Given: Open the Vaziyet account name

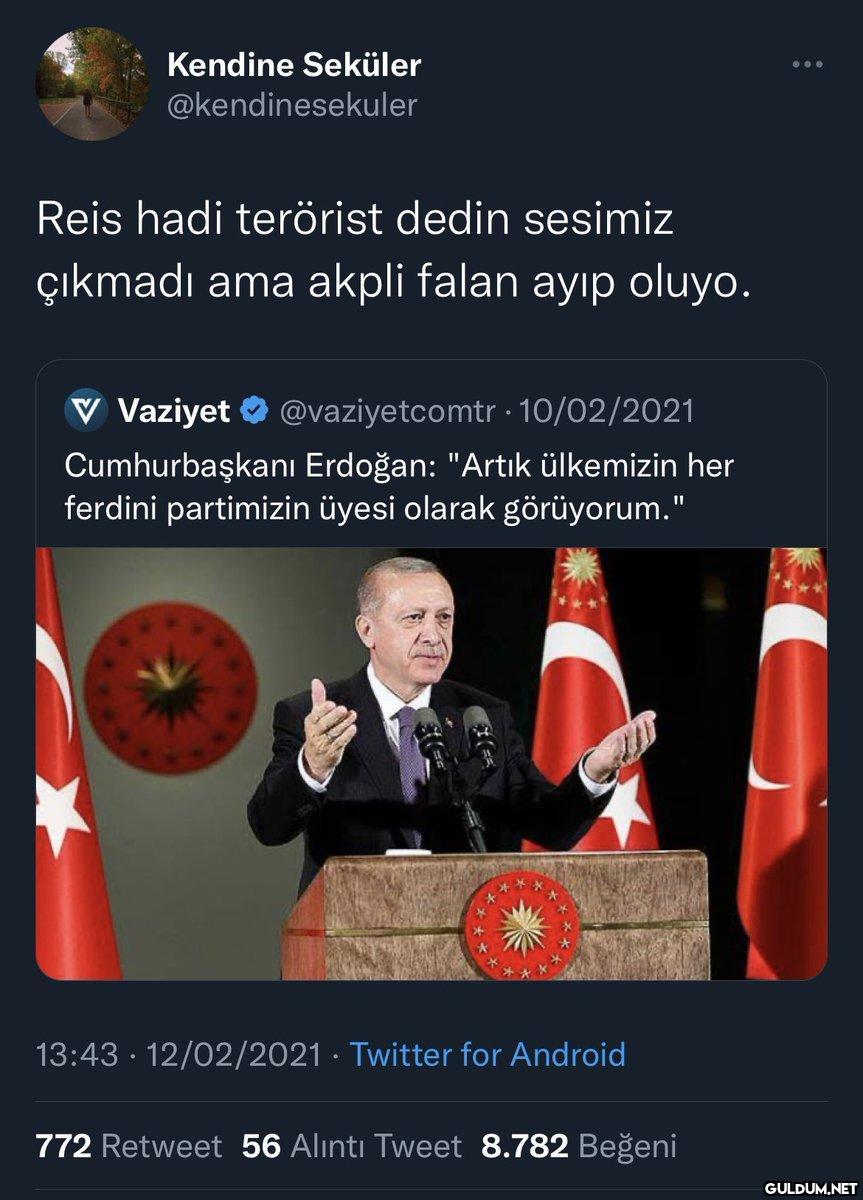Looking at the screenshot, I should 174,410.
